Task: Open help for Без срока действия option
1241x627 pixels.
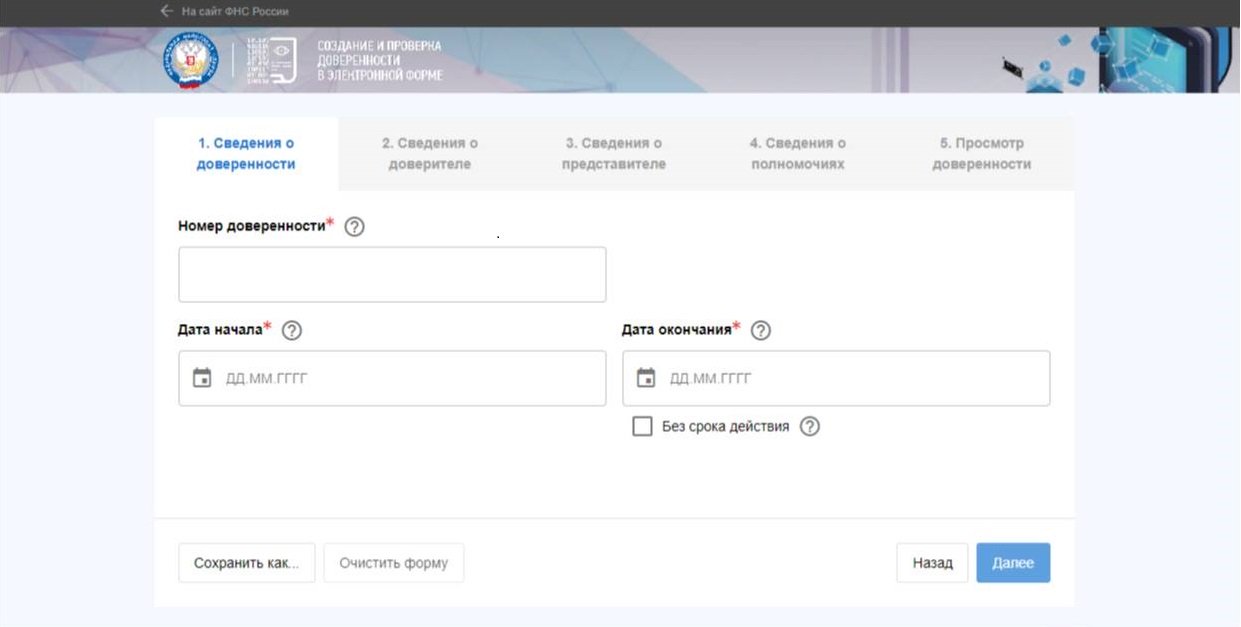Action: click(x=810, y=426)
